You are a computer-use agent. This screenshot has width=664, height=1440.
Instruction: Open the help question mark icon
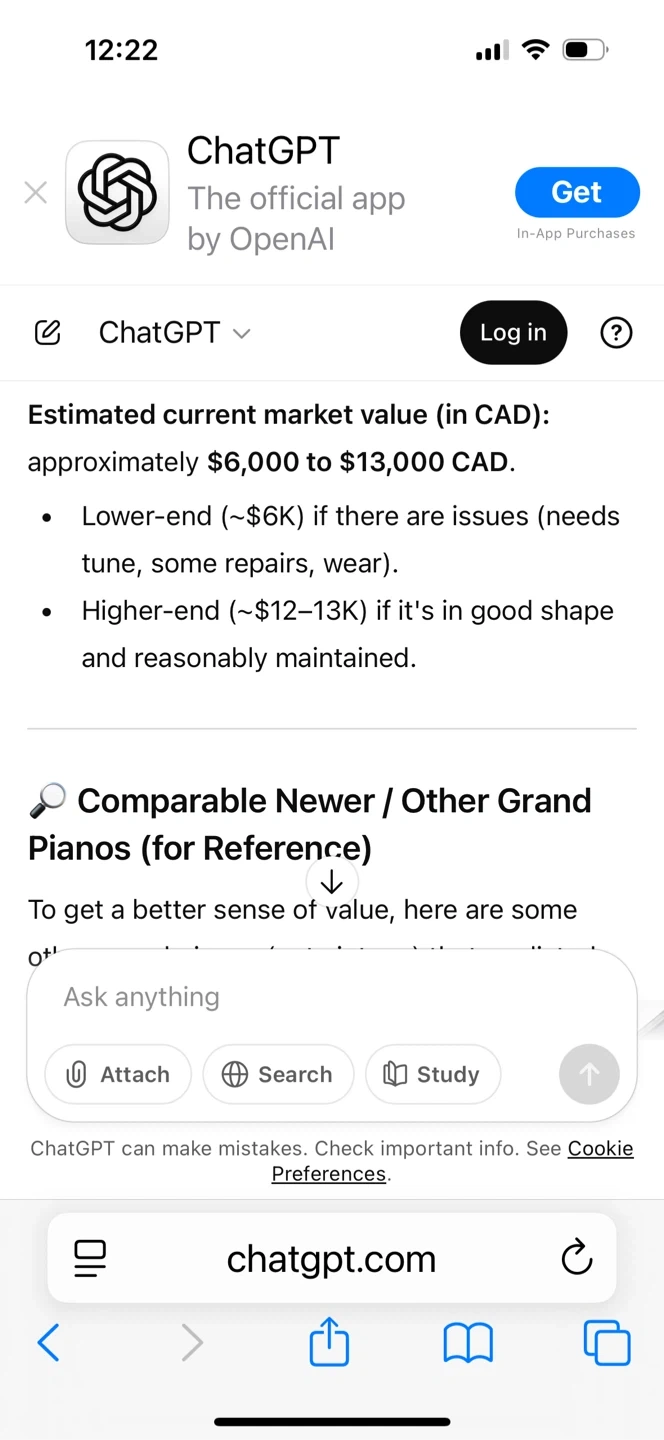click(x=616, y=333)
